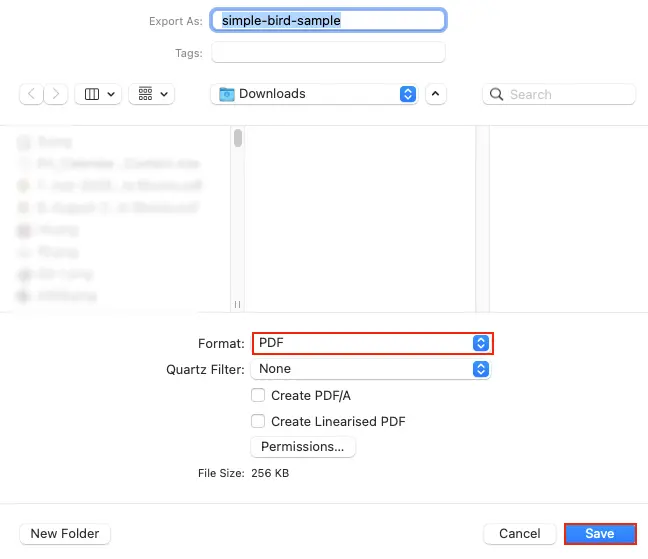648x559 pixels.
Task: Open the grid grouping options dropdown
Action: pyautogui.click(x=152, y=94)
